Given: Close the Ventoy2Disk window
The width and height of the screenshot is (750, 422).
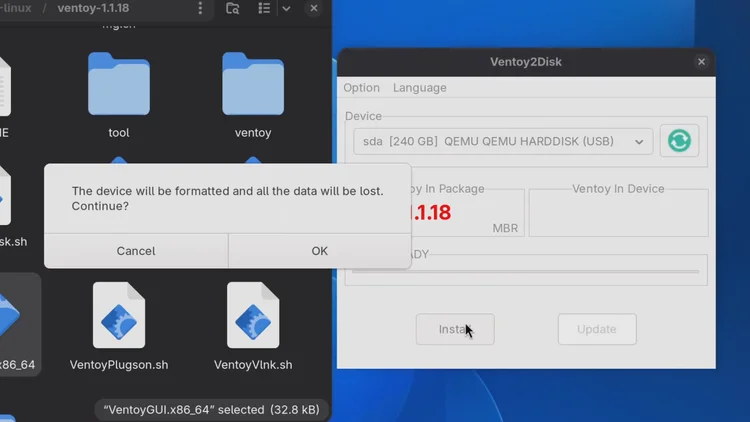Looking at the screenshot, I should click(701, 62).
